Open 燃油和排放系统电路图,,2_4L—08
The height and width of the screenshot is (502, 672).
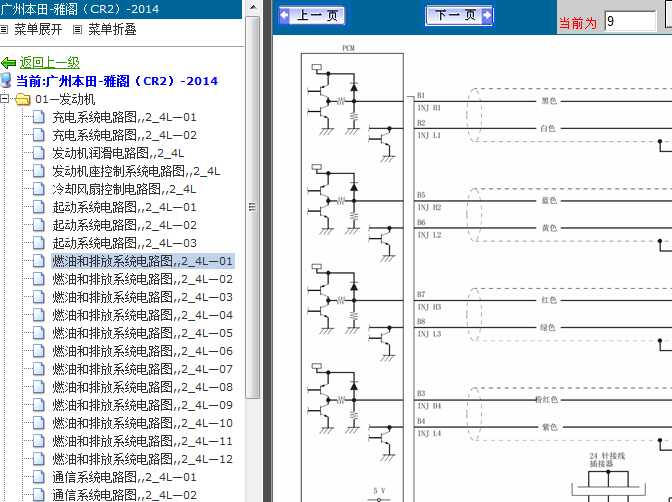click(143, 387)
